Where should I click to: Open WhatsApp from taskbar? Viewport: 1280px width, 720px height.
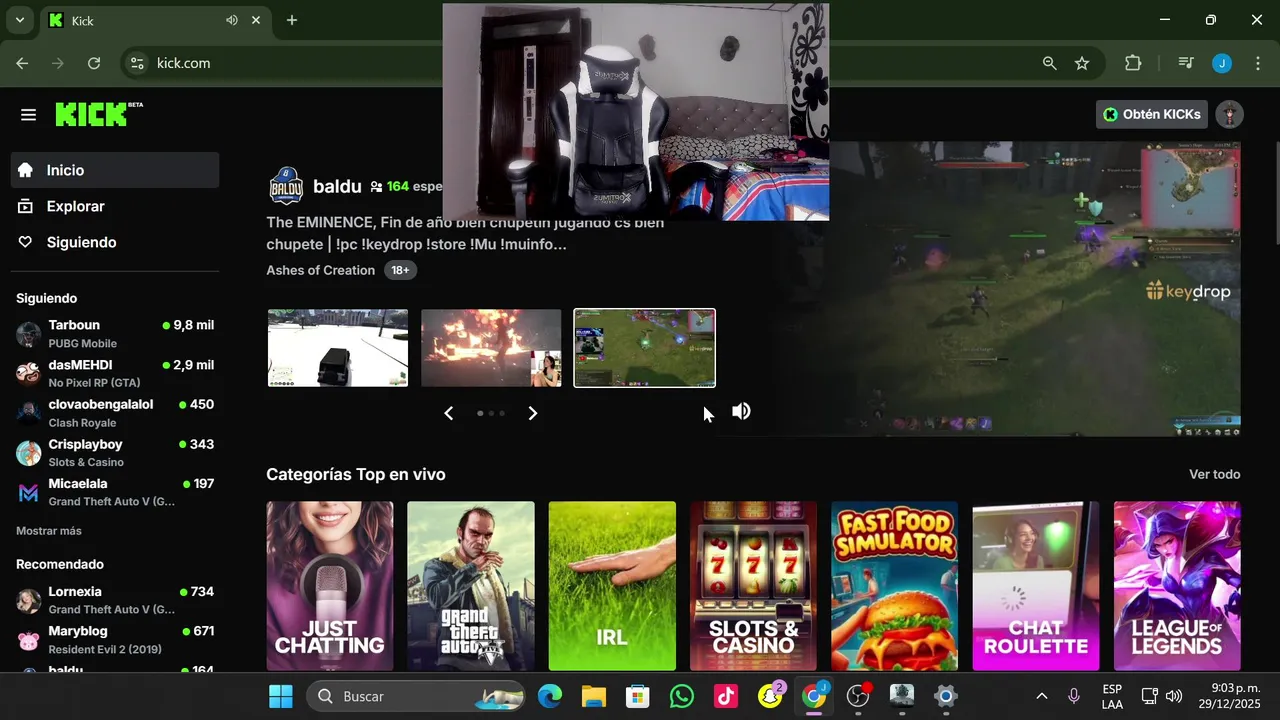point(682,696)
